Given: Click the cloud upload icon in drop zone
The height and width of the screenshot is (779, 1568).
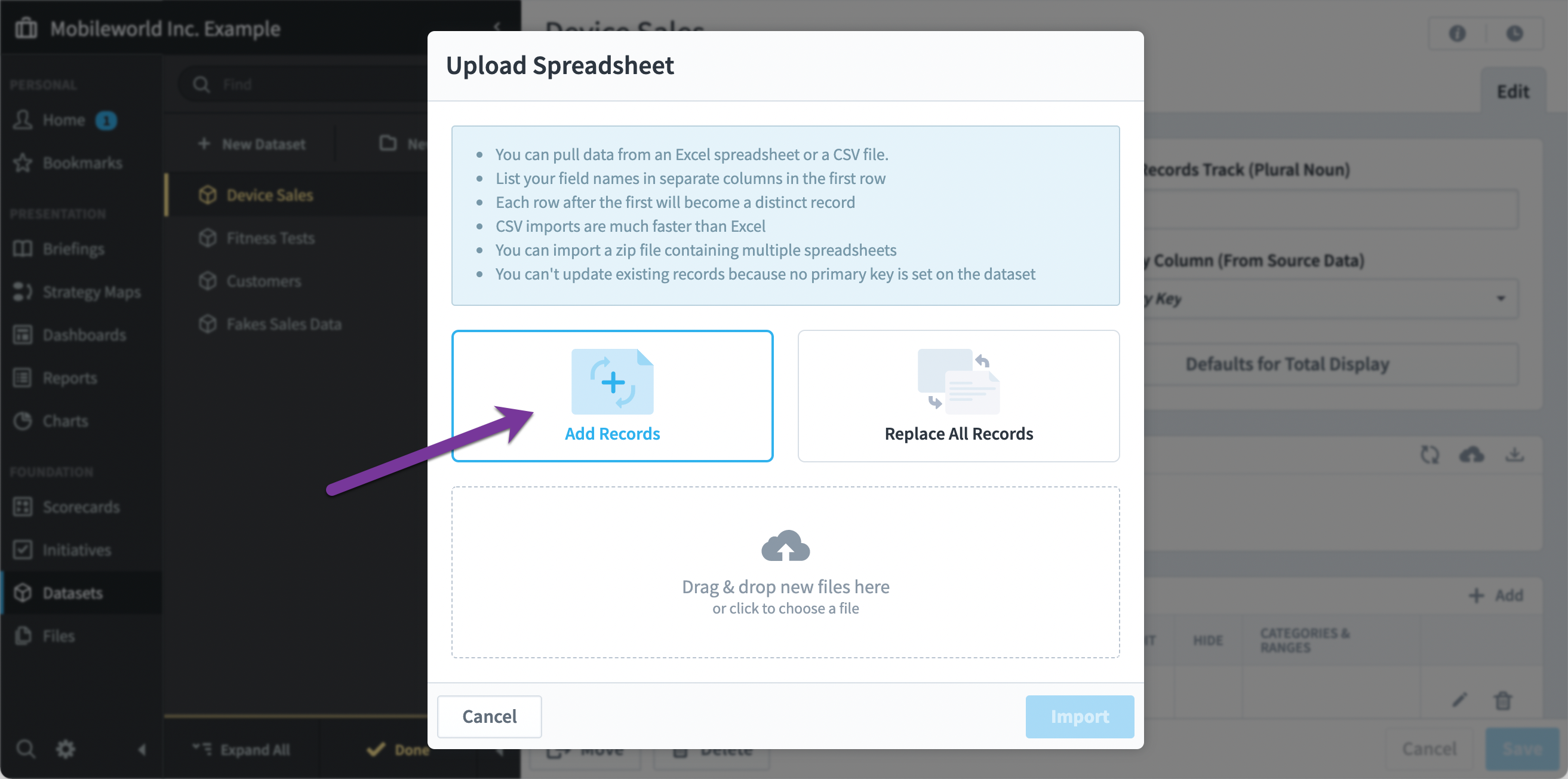Looking at the screenshot, I should pos(785,545).
